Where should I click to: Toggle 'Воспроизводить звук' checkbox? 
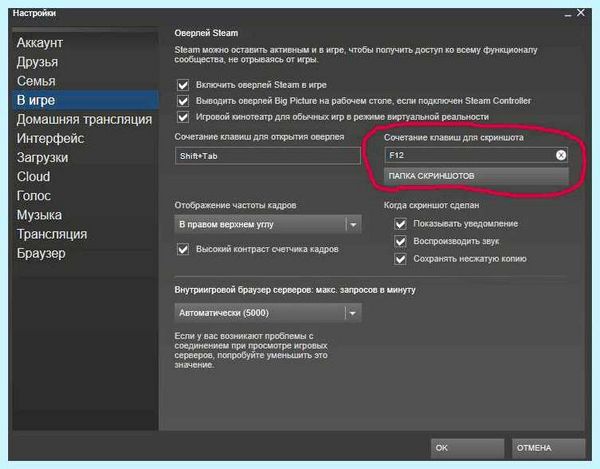click(400, 241)
